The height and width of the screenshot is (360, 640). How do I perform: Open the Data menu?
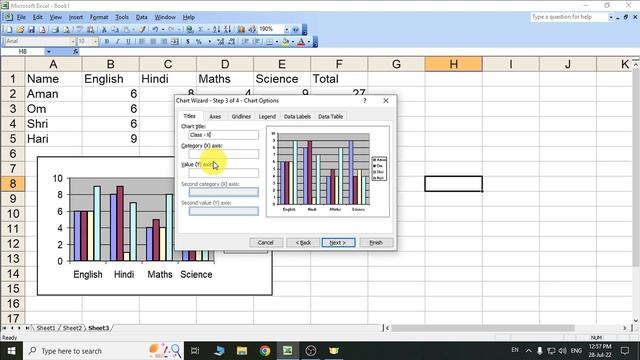(141, 17)
